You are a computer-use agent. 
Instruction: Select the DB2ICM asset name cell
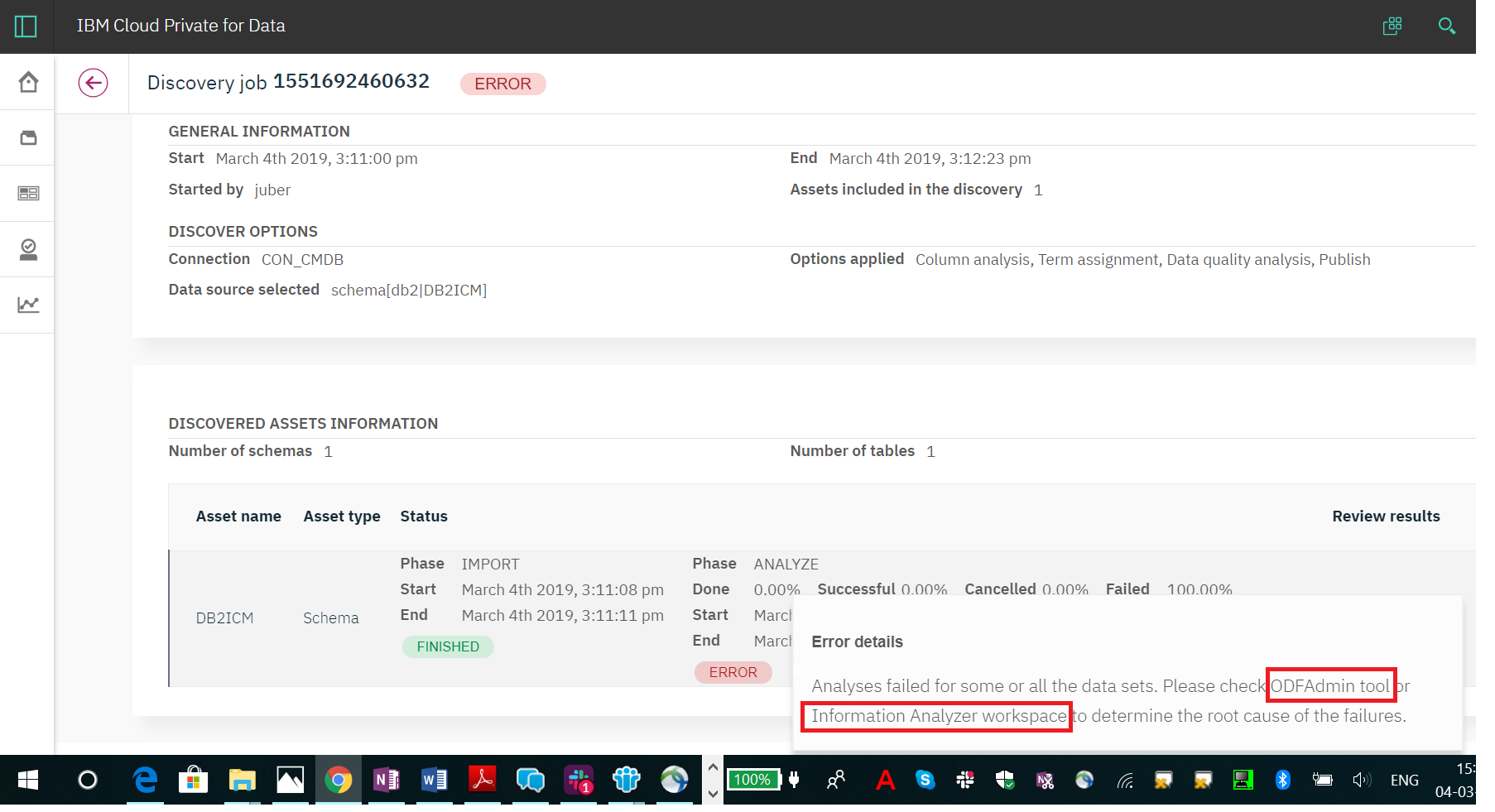(224, 618)
